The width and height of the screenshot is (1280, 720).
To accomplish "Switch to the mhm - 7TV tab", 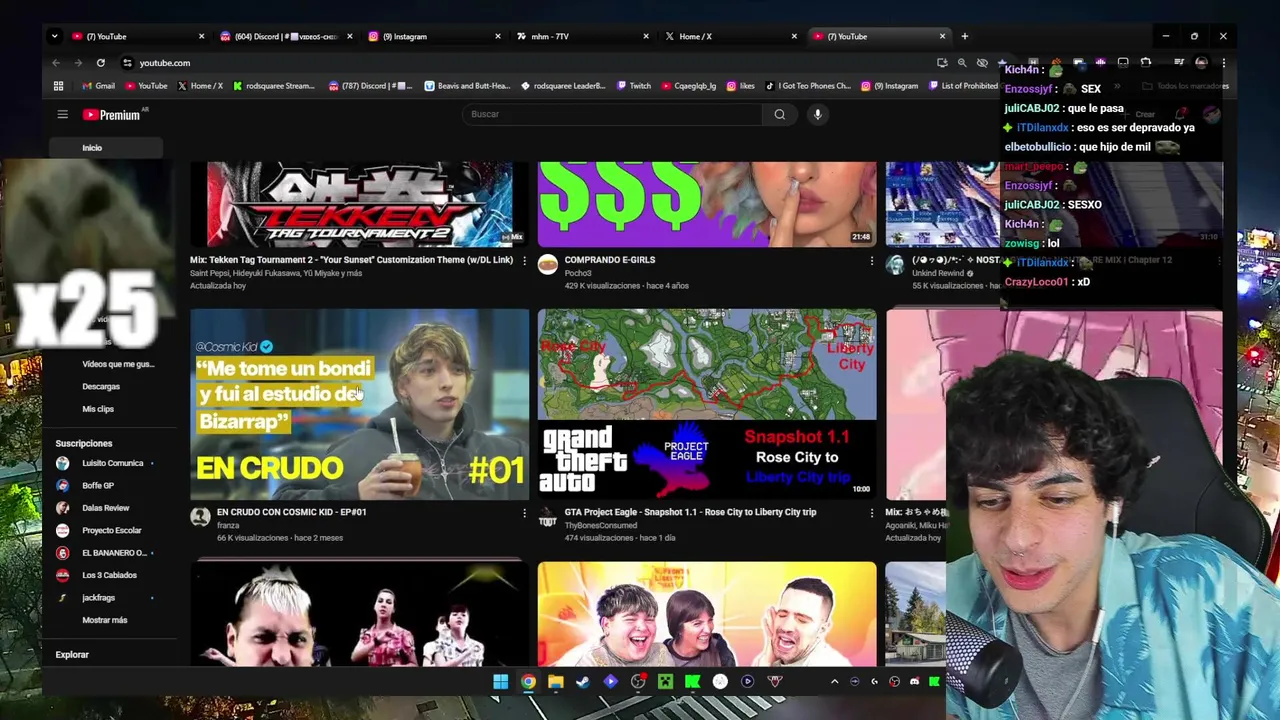I will 581,36.
